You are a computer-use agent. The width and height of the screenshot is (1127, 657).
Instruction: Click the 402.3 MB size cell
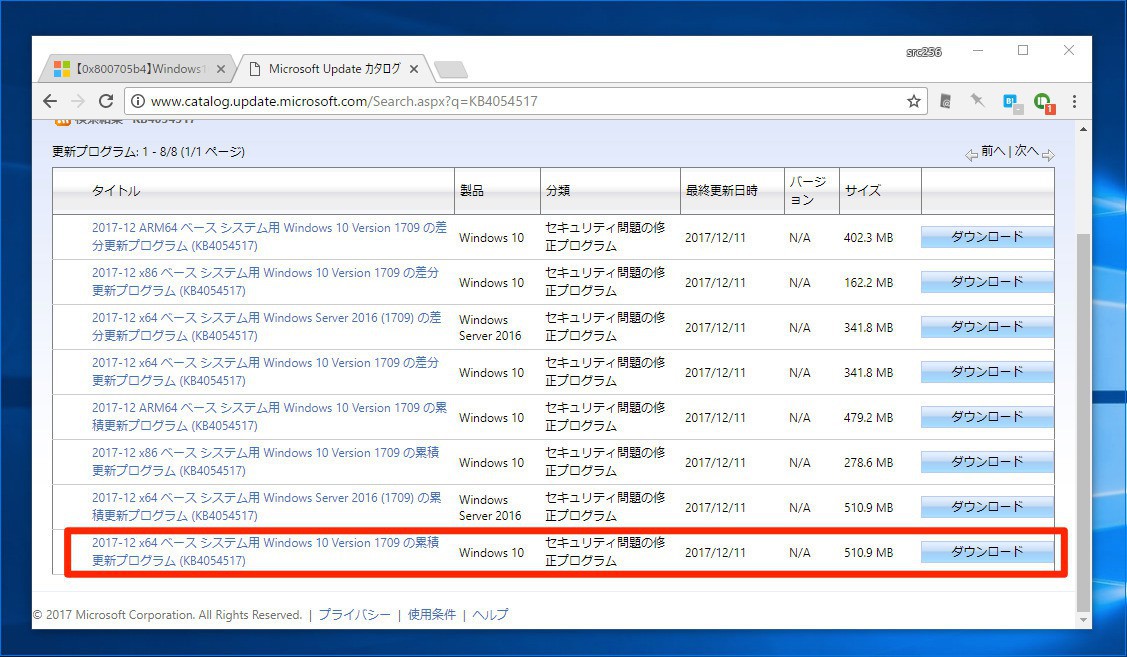click(868, 237)
